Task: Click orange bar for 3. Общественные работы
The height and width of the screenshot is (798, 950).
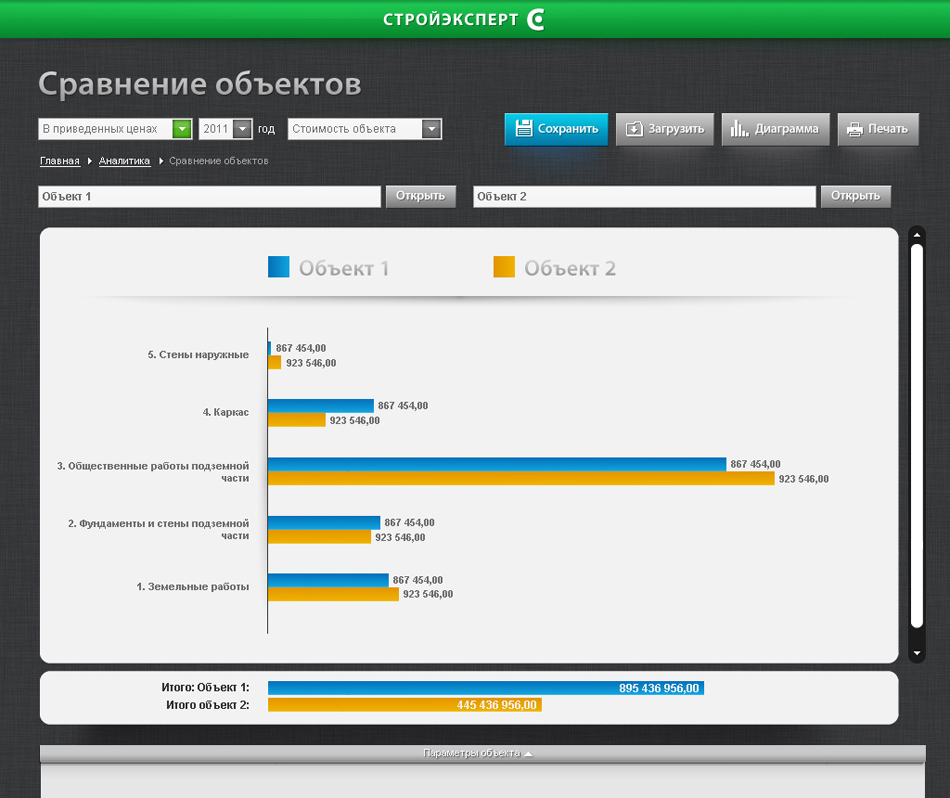Action: tap(521, 479)
